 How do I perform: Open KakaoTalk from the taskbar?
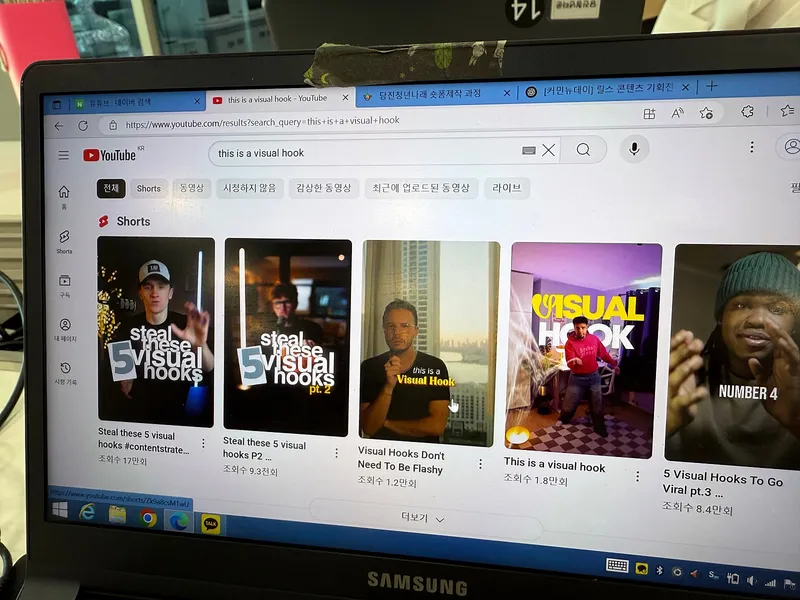[211, 524]
